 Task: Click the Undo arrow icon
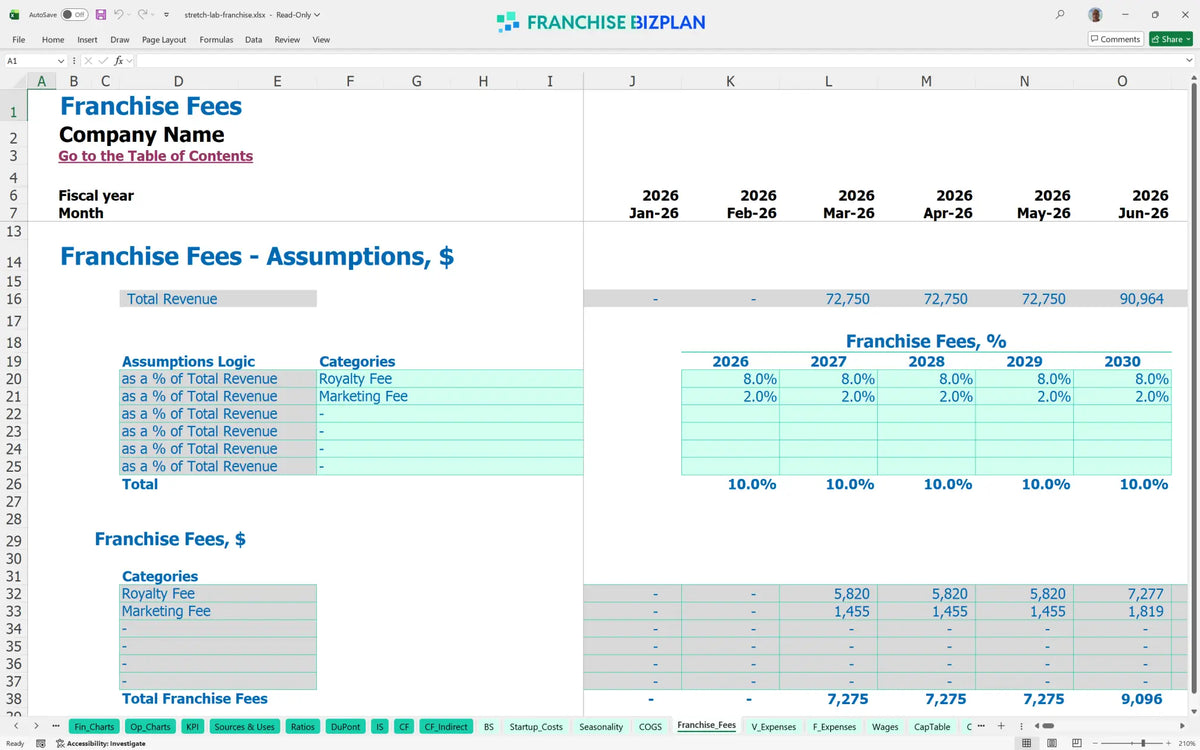118,15
